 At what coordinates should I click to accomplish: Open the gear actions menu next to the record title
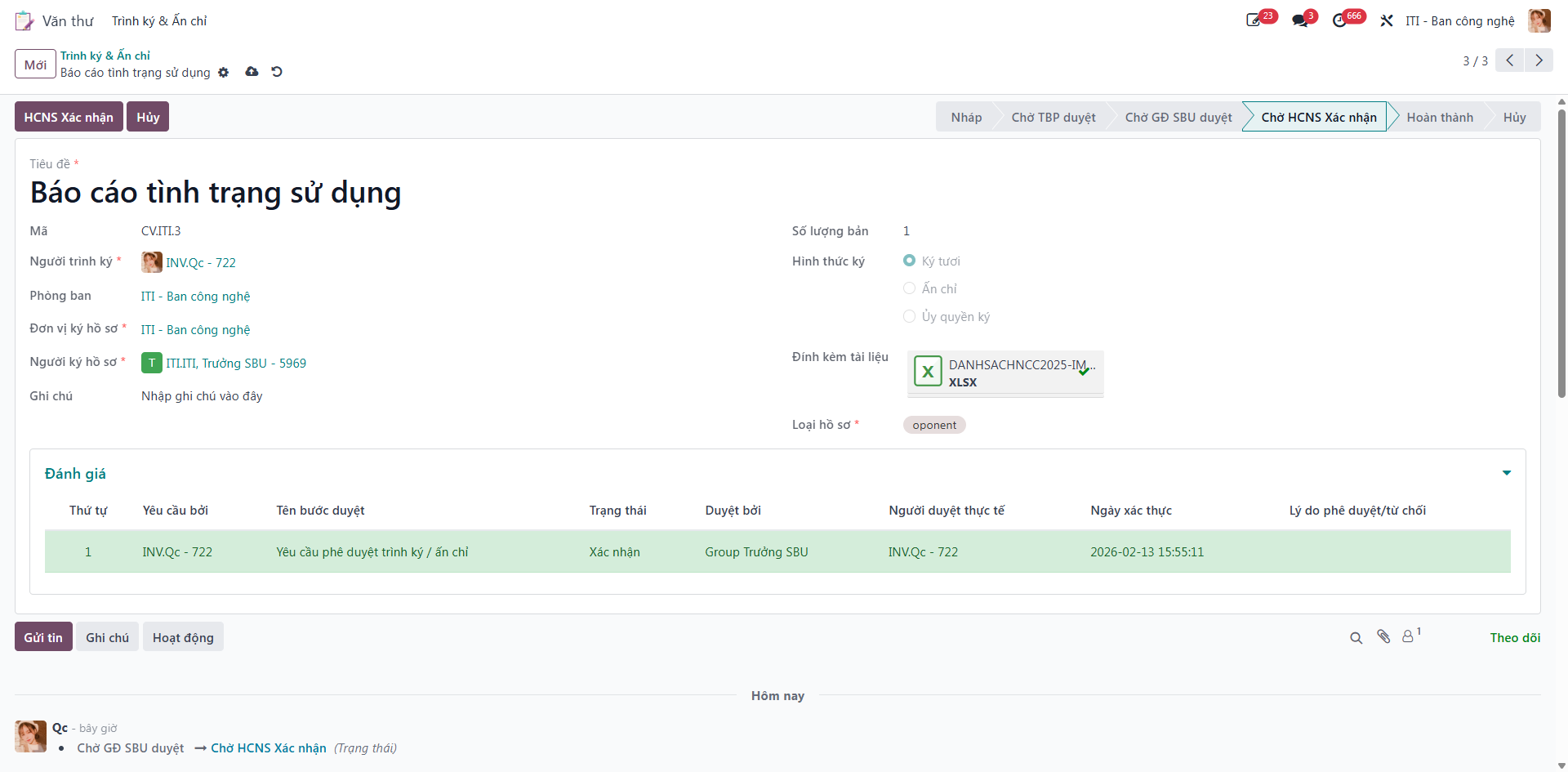[x=224, y=73]
